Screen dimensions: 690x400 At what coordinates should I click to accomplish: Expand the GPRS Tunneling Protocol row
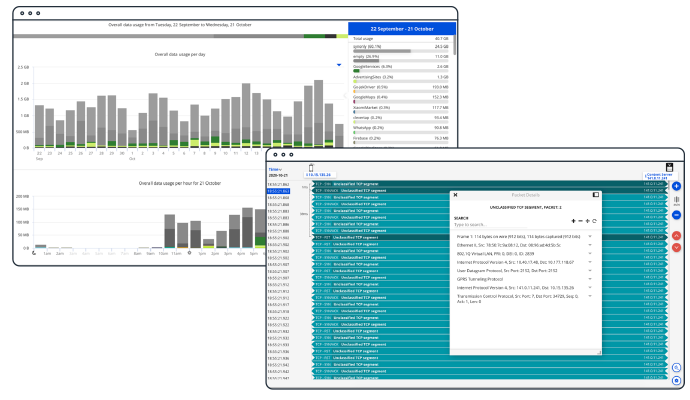coord(590,279)
